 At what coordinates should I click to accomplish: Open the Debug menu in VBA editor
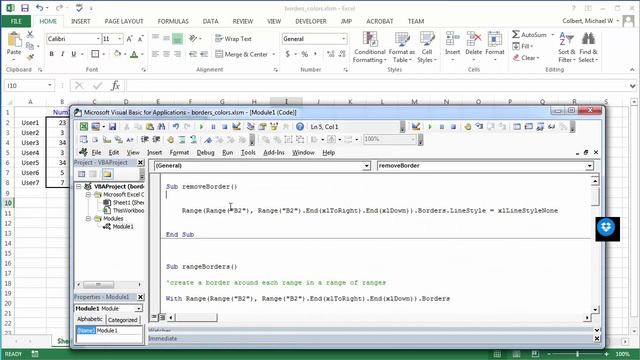click(205, 153)
